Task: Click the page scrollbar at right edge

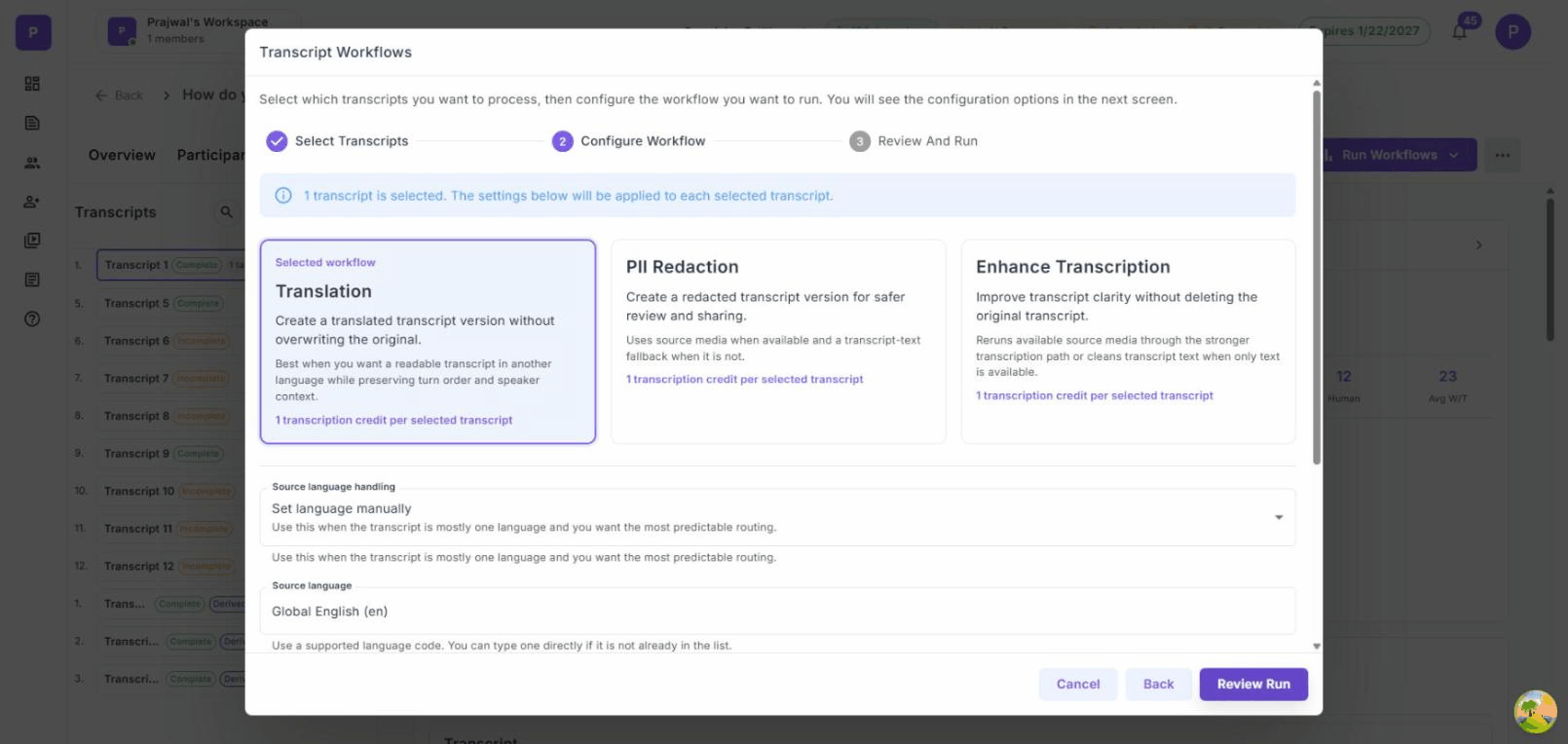Action: coord(1549,268)
